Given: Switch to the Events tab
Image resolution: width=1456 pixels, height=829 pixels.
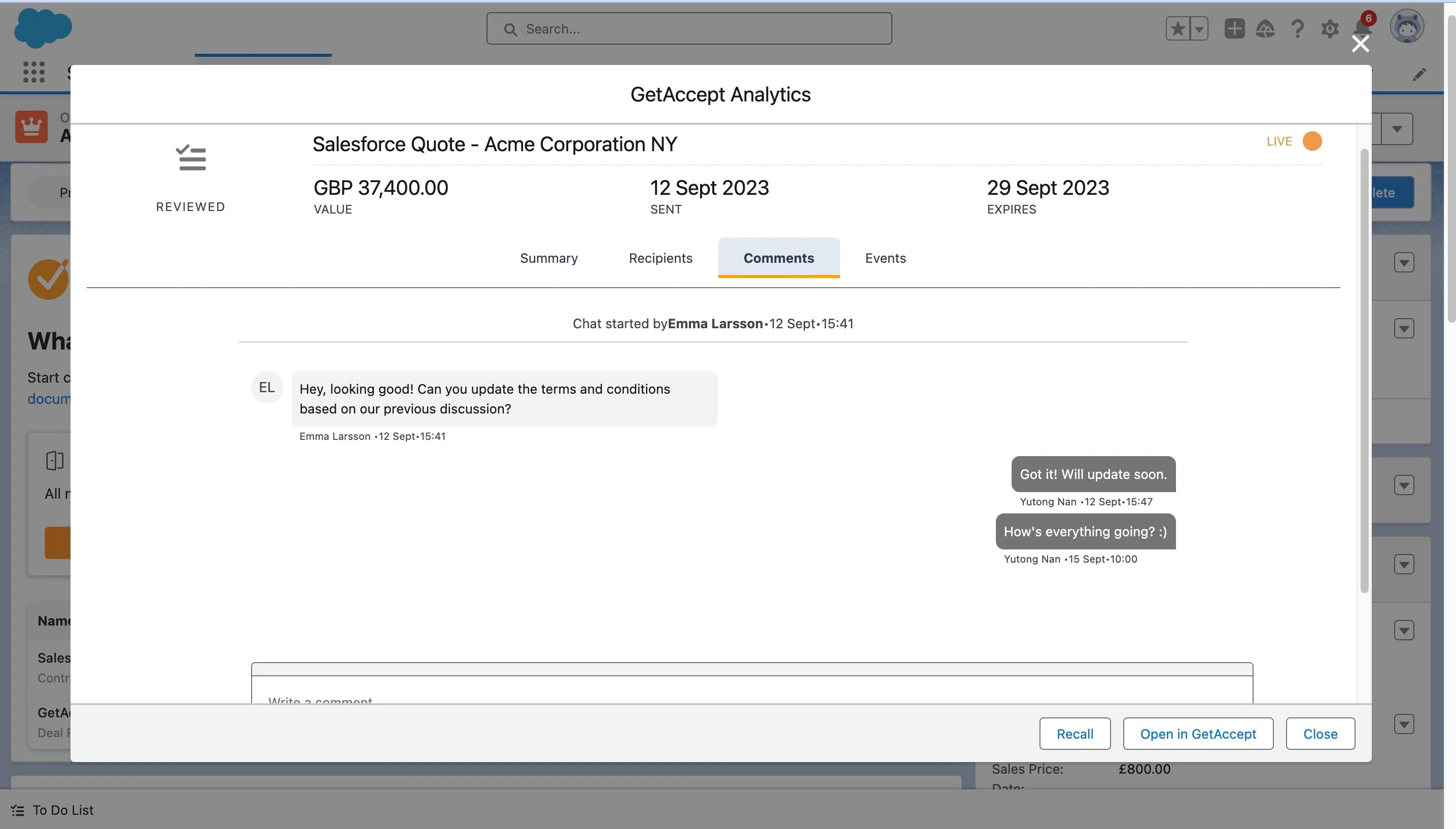Looking at the screenshot, I should coord(885,258).
